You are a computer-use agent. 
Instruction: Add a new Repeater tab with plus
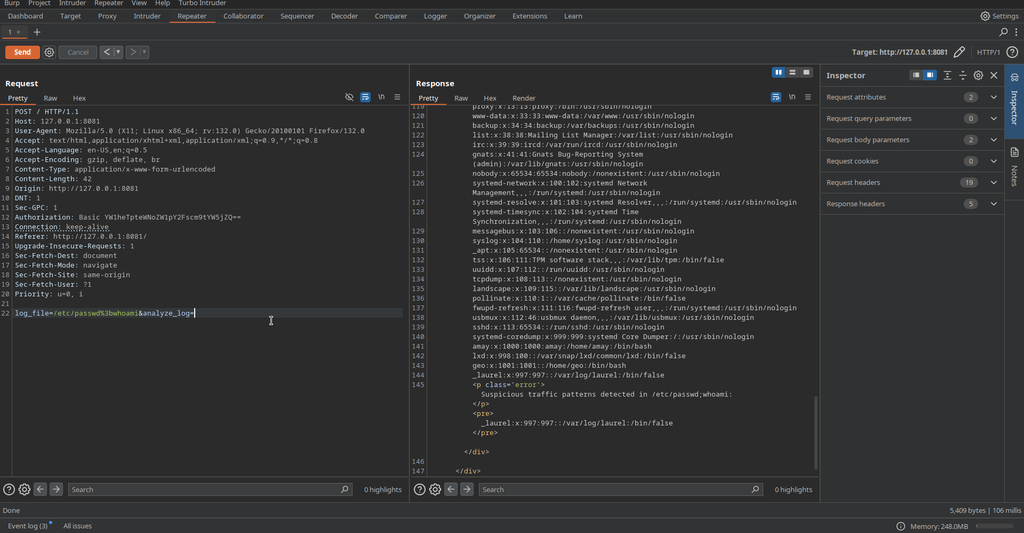[37, 32]
